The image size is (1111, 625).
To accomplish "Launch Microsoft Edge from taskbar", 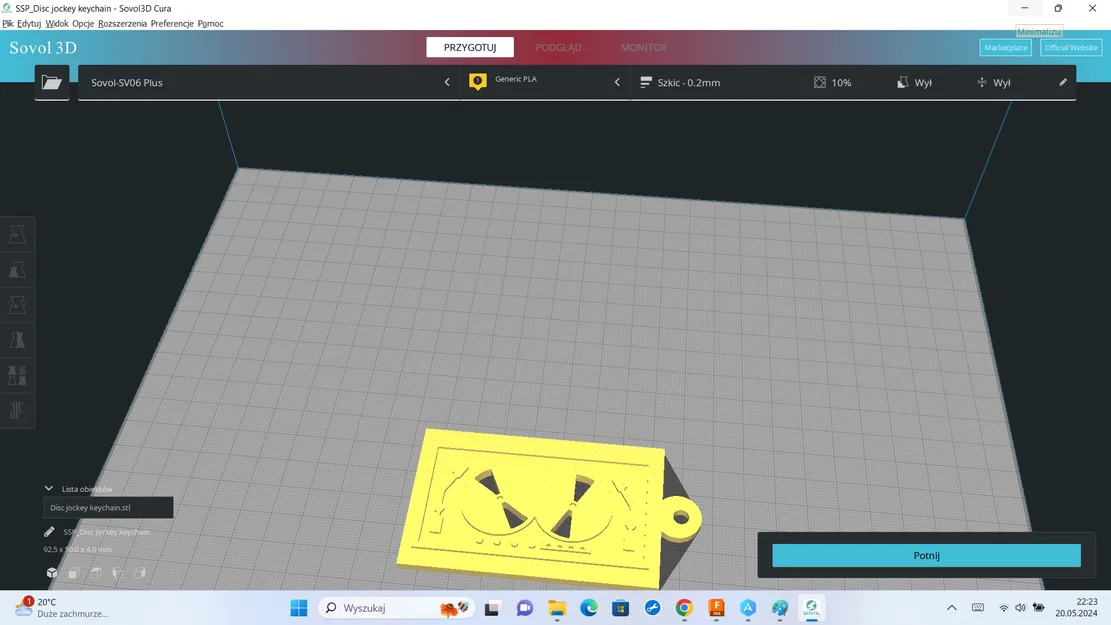I will pyautogui.click(x=589, y=608).
